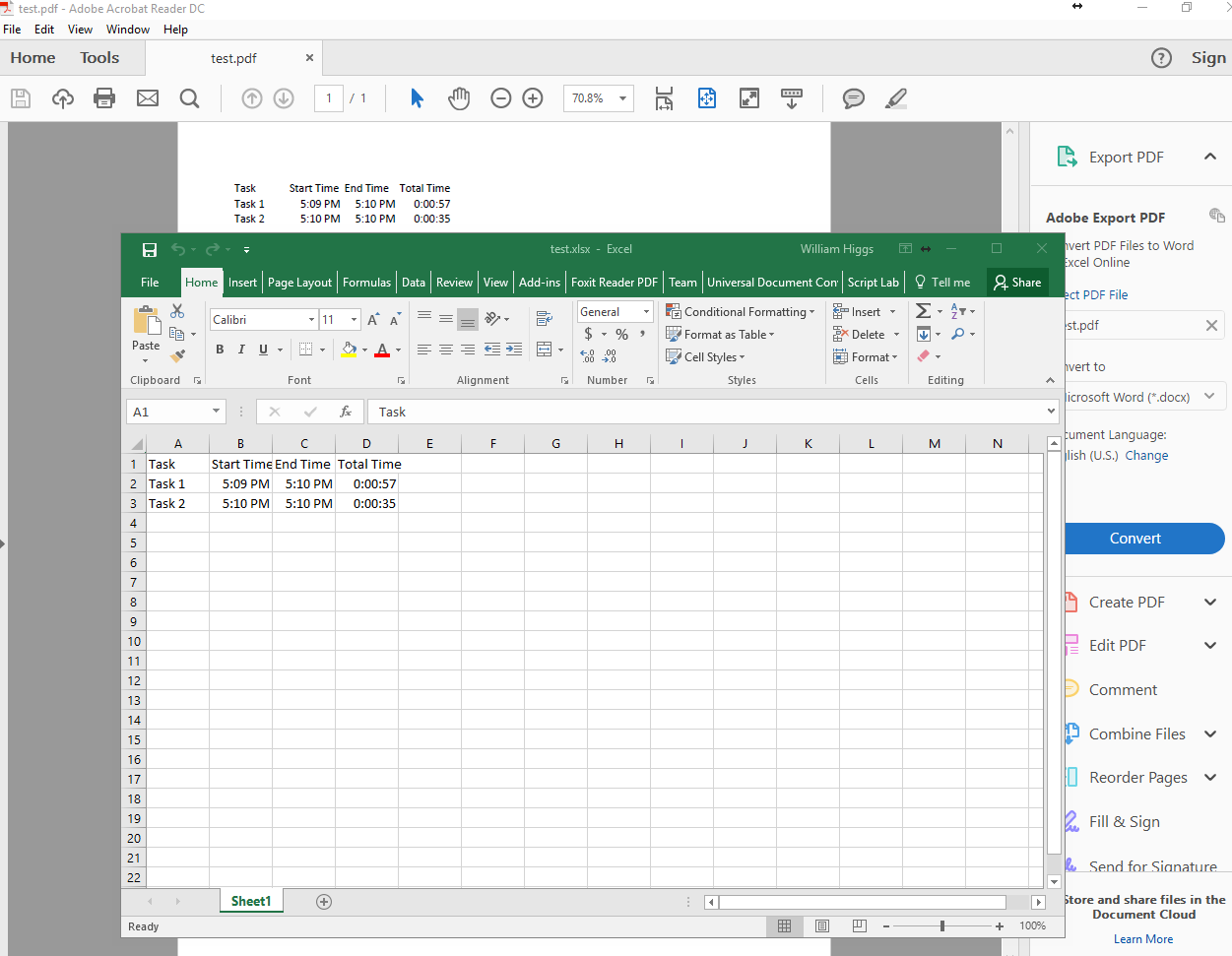Switch to Normal view in Excel status bar
Viewport: 1232px width, 956px height.
[784, 926]
